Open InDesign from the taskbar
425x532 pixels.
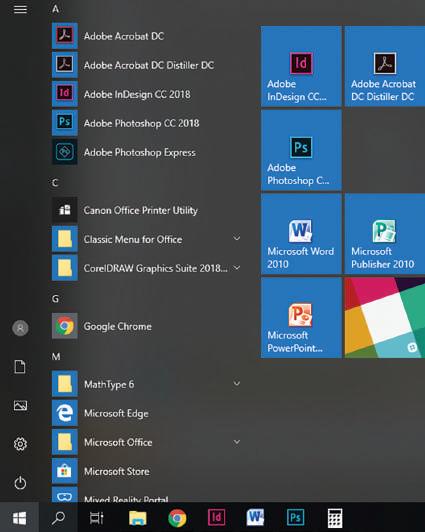pos(216,518)
